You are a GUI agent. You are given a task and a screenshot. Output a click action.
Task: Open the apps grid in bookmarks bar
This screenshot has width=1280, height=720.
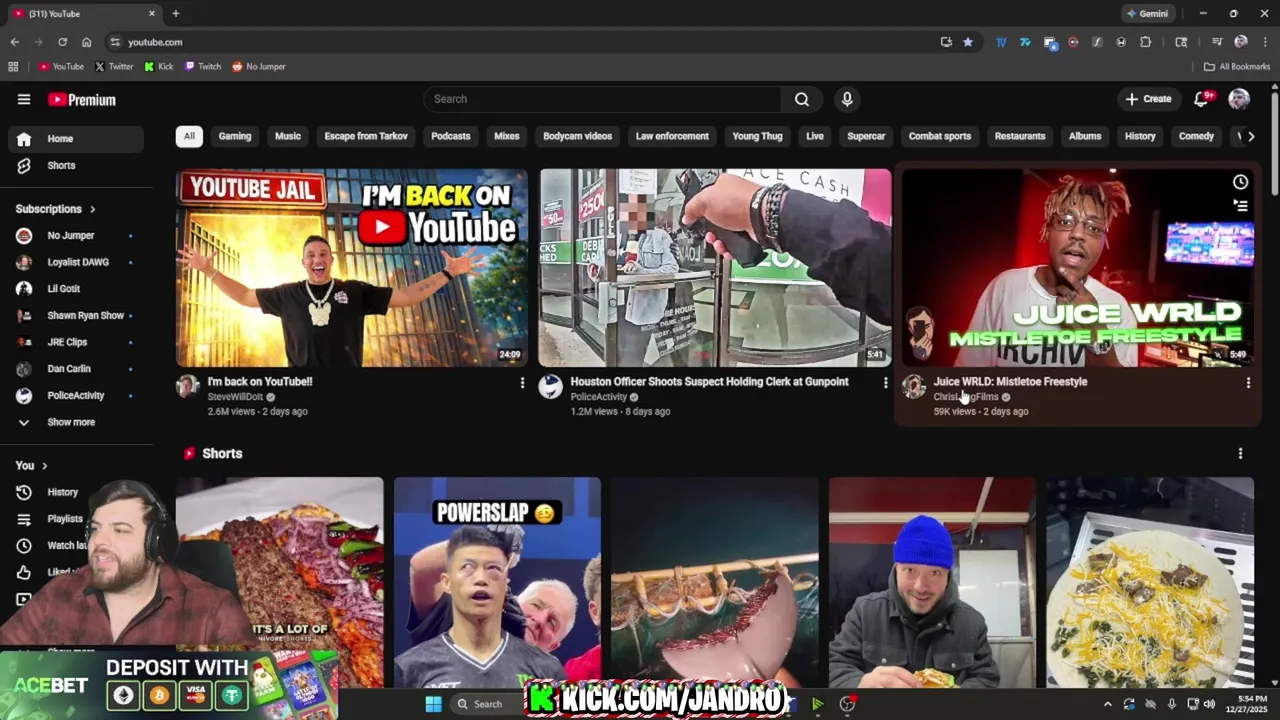pyautogui.click(x=13, y=66)
